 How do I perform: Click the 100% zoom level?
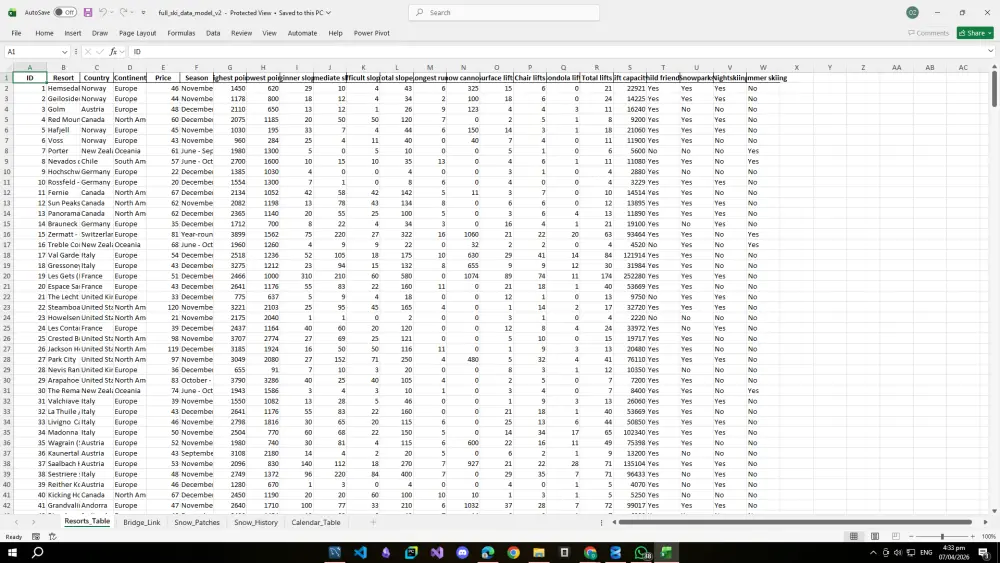pos(989,536)
